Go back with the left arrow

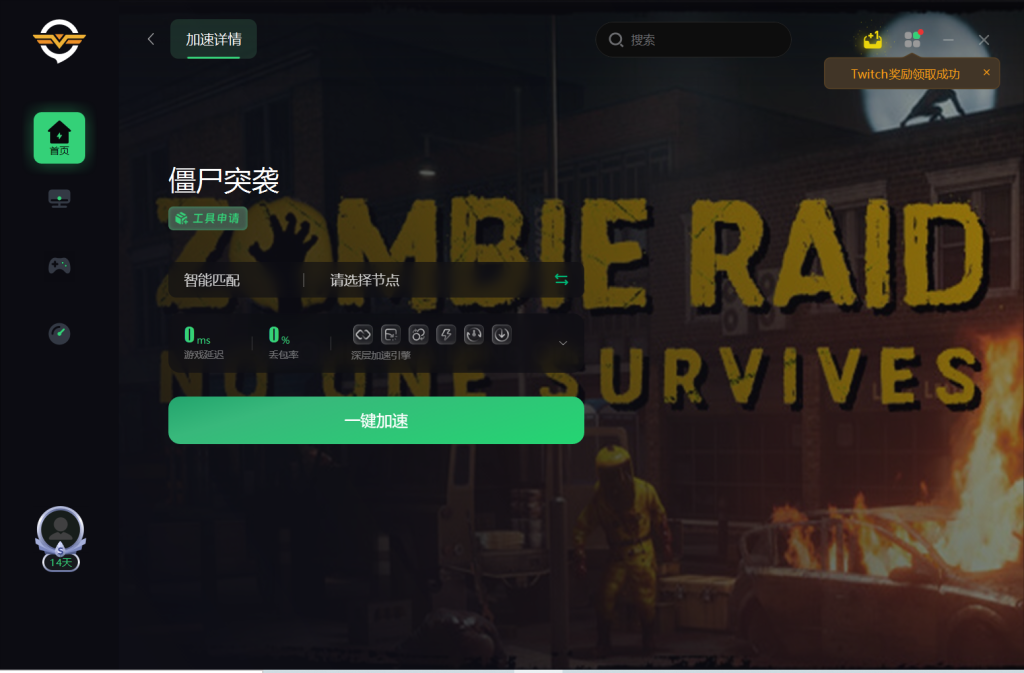pyautogui.click(x=151, y=39)
